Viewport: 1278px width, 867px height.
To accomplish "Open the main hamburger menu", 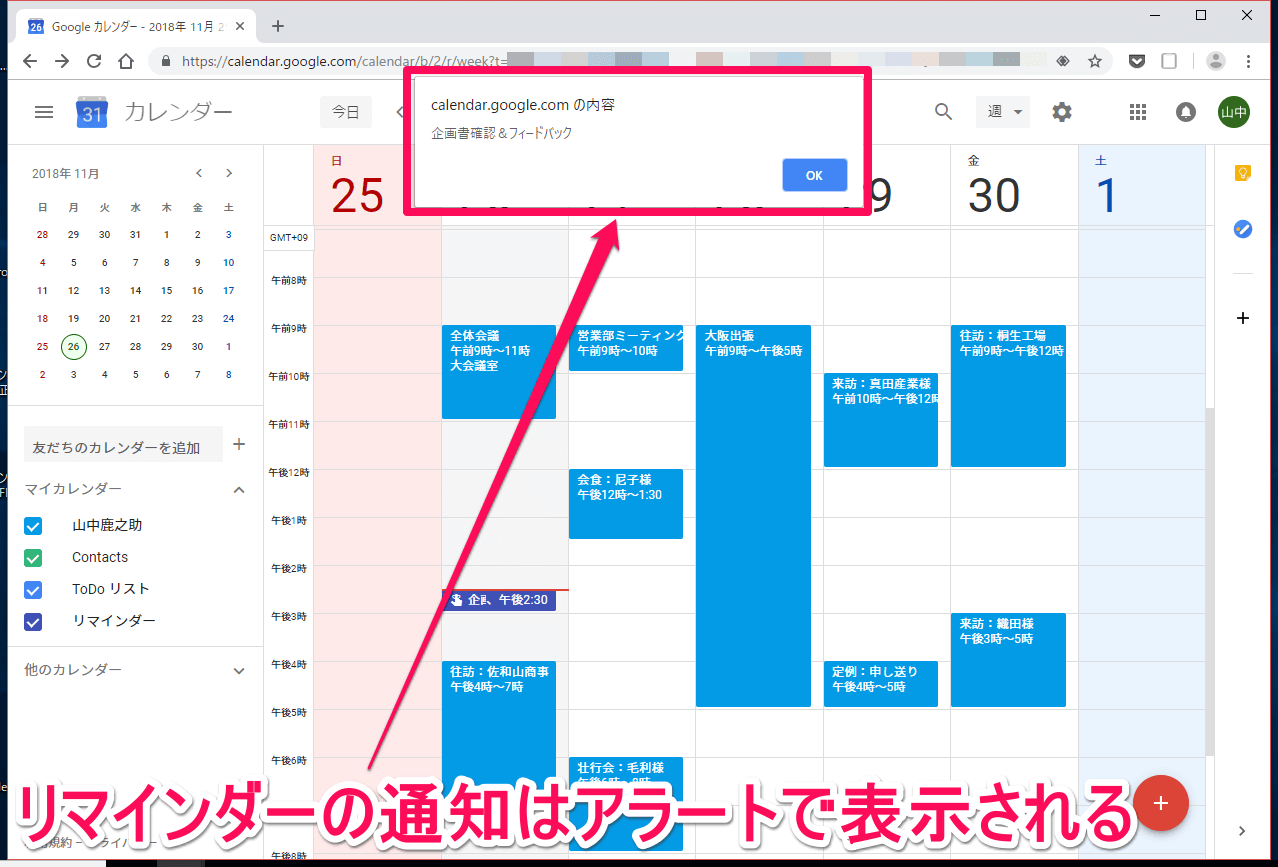I will click(44, 112).
